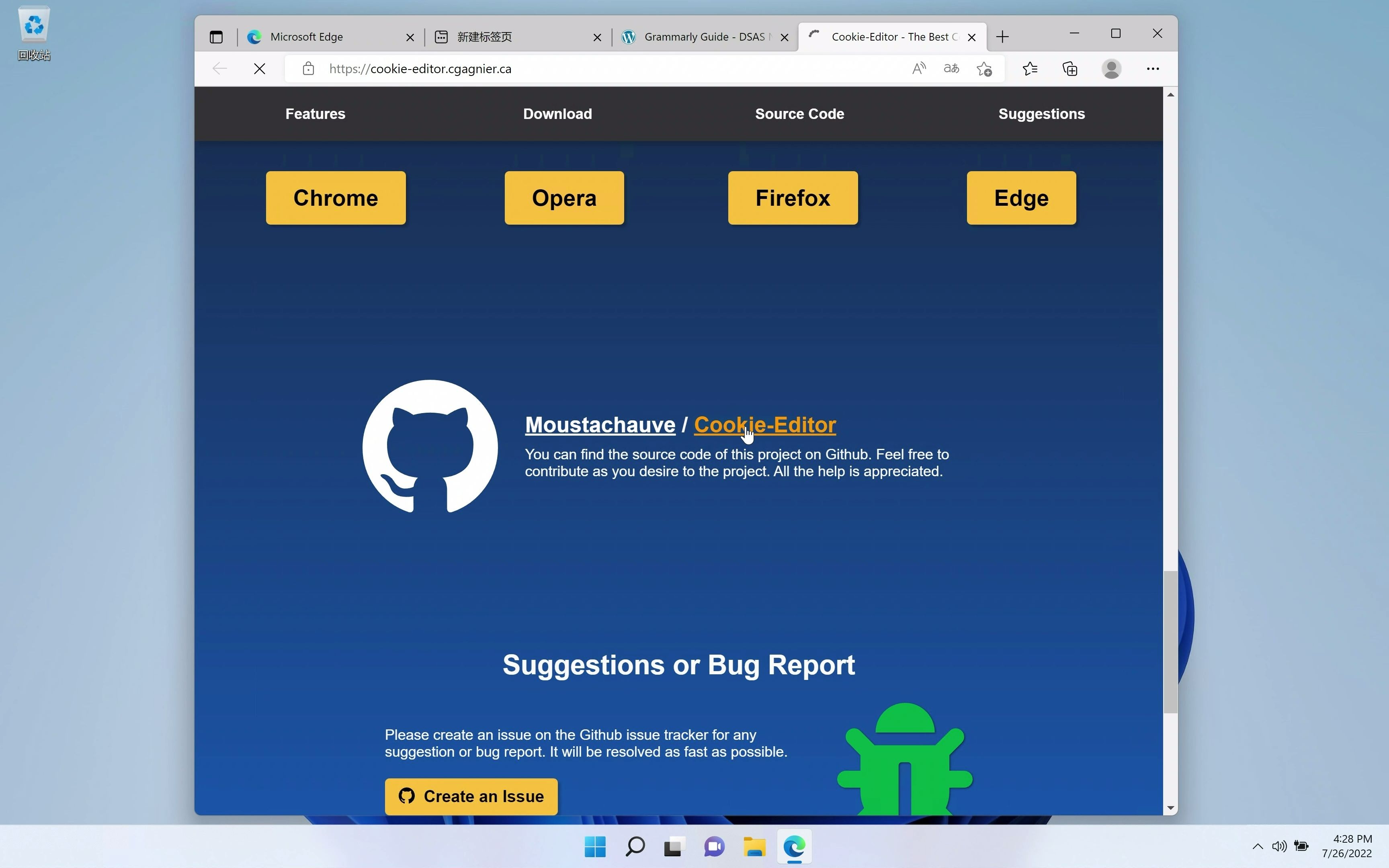This screenshot has height=868, width=1389.
Task: Open the volume control tray icon
Action: (1279, 846)
